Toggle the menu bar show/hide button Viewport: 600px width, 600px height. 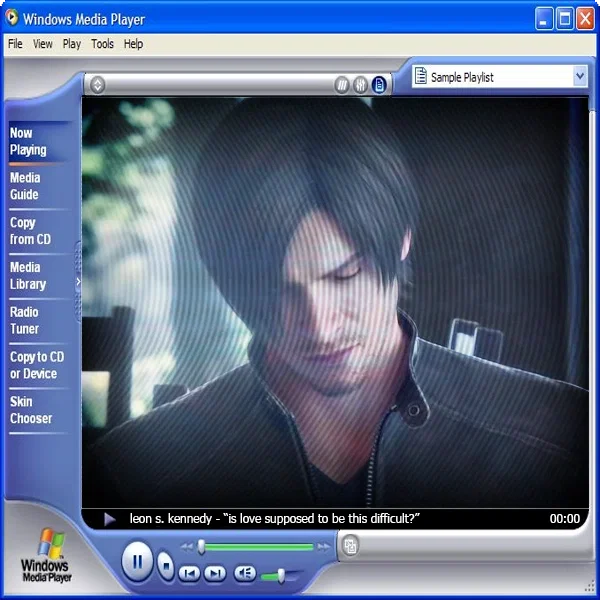pyautogui.click(x=98, y=85)
